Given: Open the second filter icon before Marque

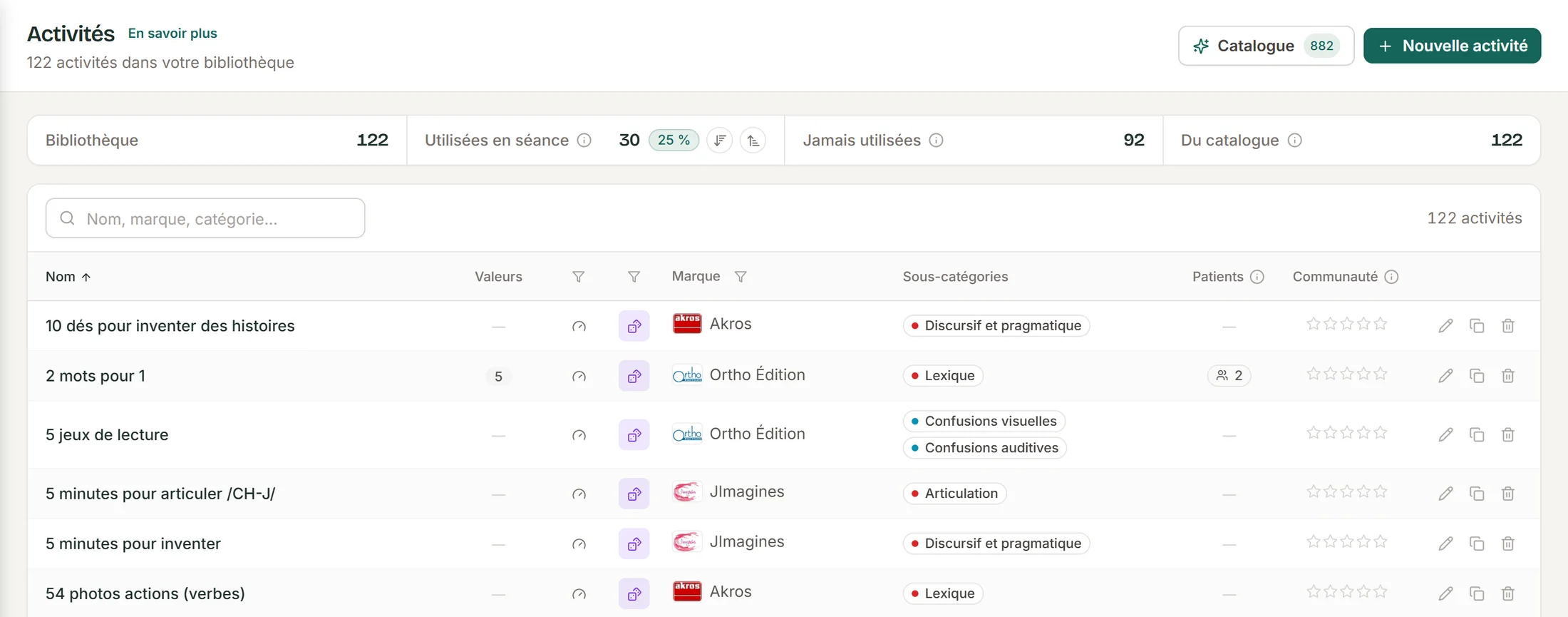Looking at the screenshot, I should coord(634,277).
